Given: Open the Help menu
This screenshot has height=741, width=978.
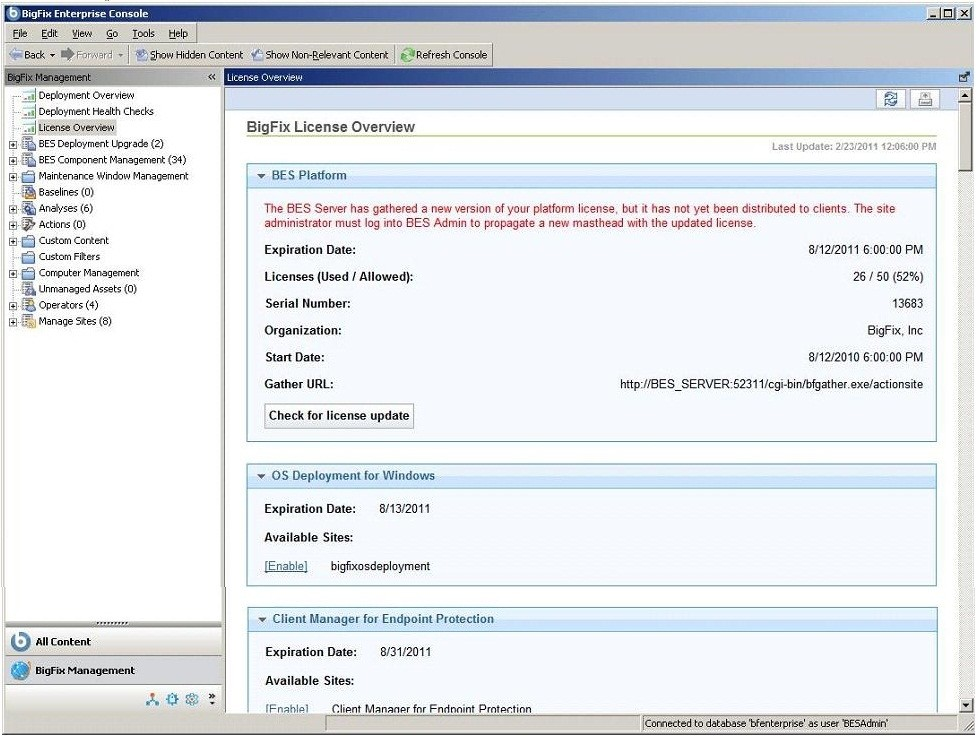Looking at the screenshot, I should point(178,34).
